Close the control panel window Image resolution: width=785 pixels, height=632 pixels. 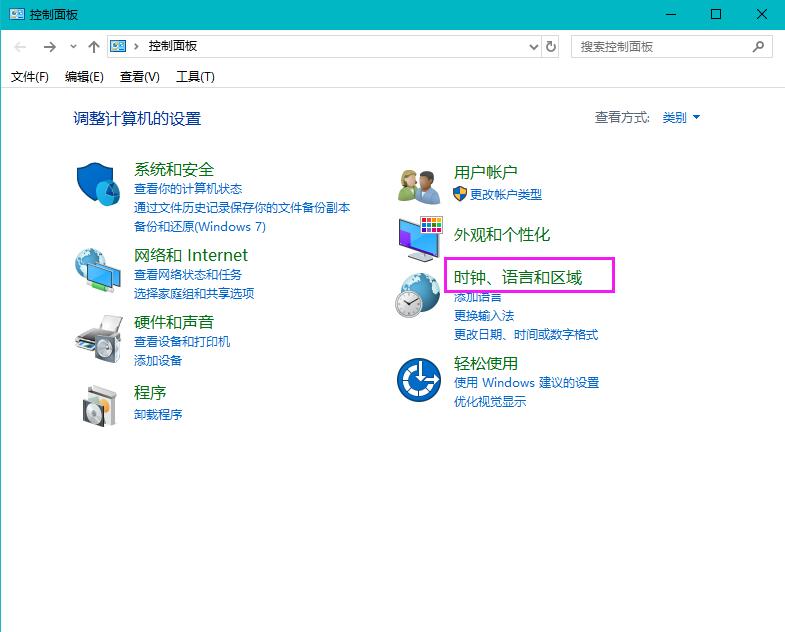[761, 14]
